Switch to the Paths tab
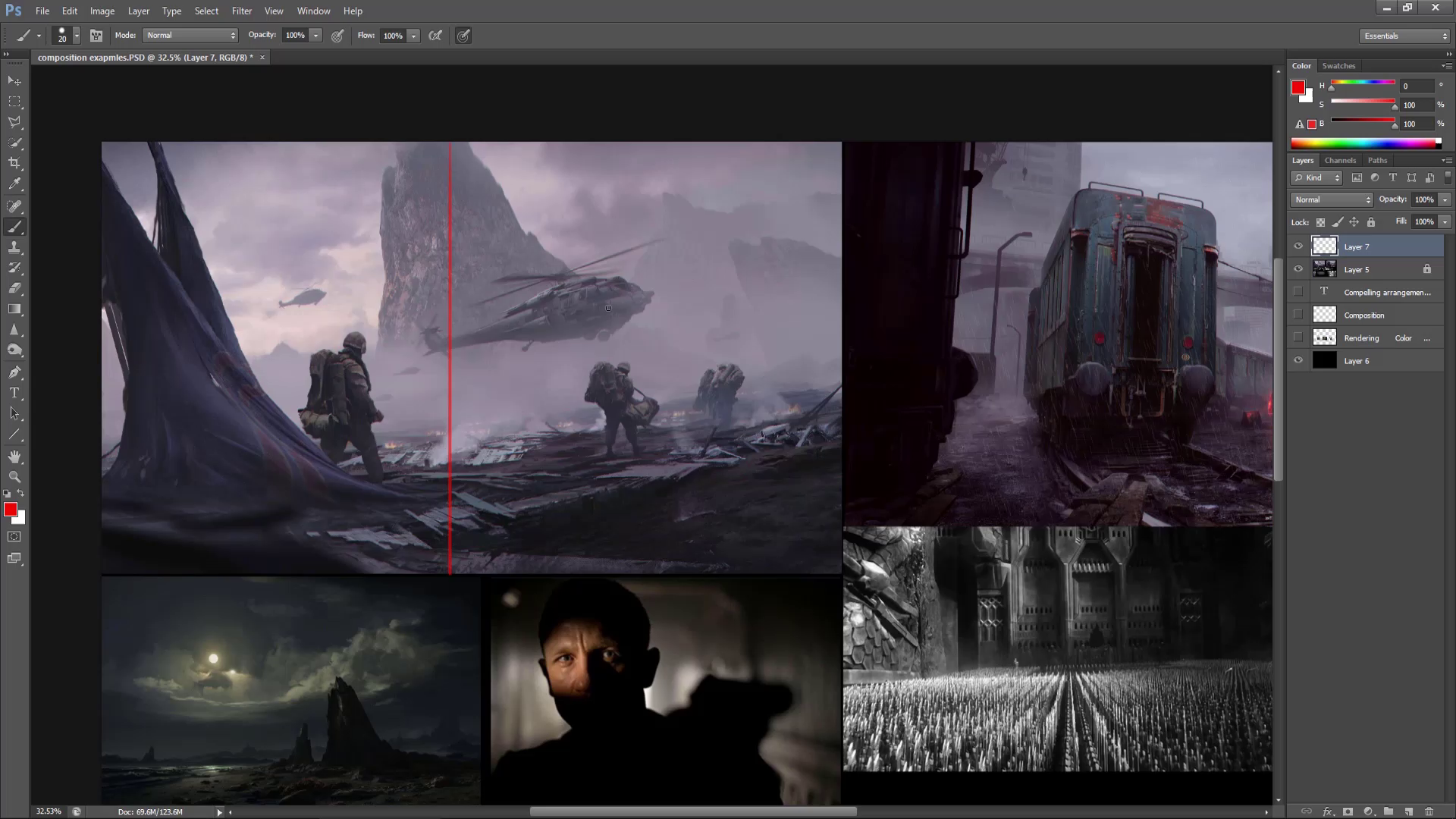The image size is (1456, 819). pos(1377,160)
